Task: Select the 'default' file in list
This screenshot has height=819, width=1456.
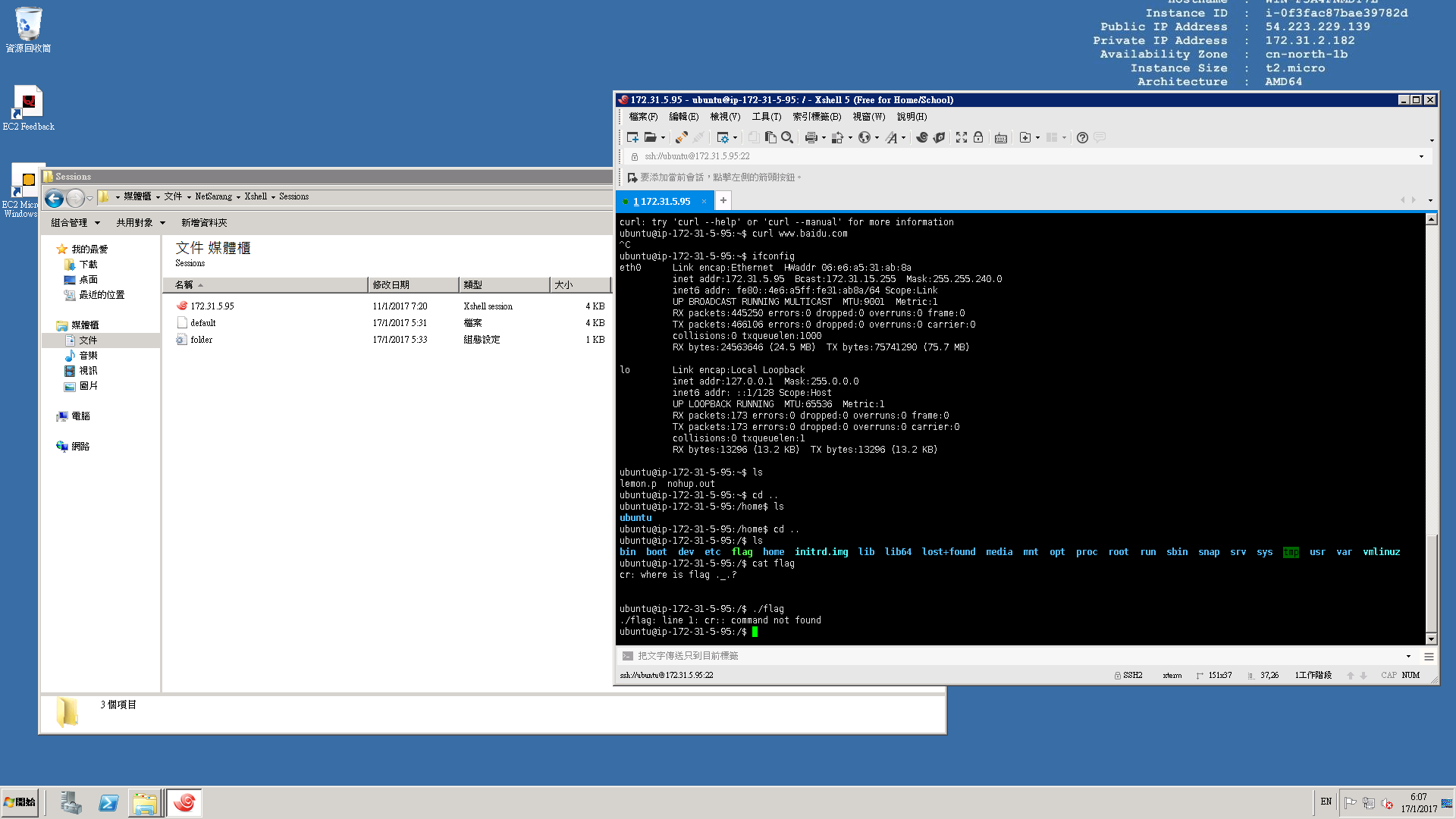Action: point(202,323)
